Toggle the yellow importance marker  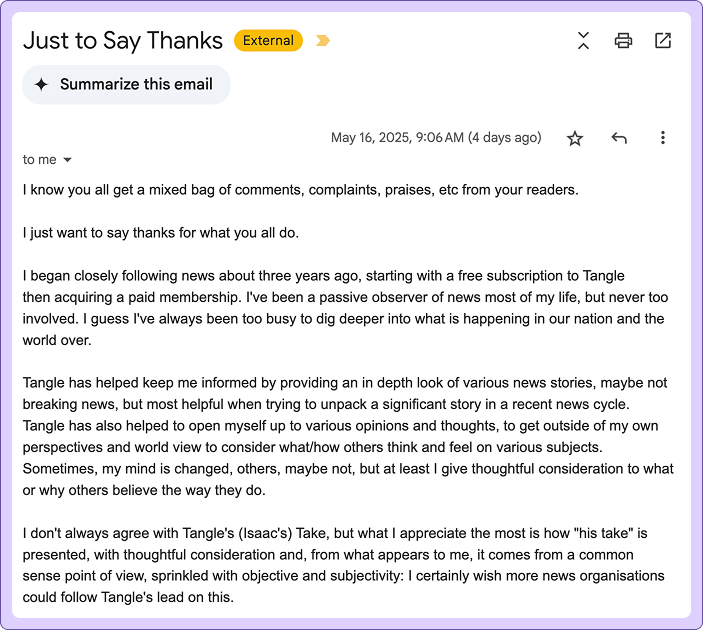click(x=322, y=41)
